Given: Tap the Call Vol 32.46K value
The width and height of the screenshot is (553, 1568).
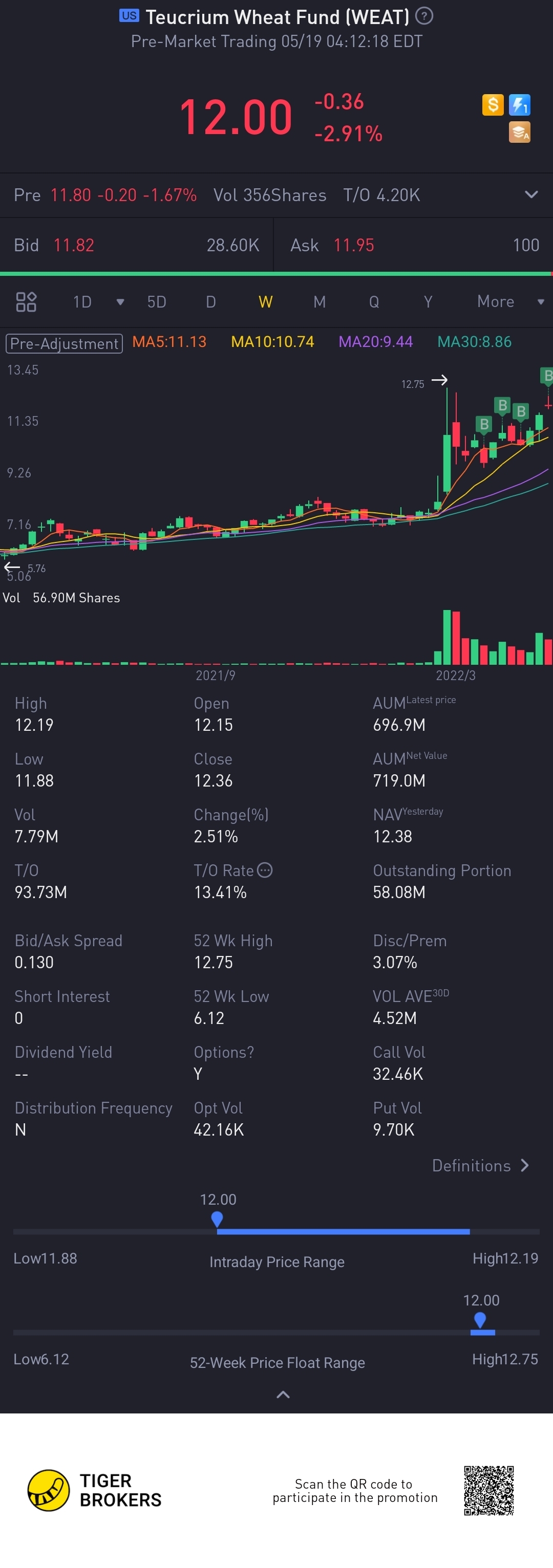Looking at the screenshot, I should pyautogui.click(x=398, y=1074).
